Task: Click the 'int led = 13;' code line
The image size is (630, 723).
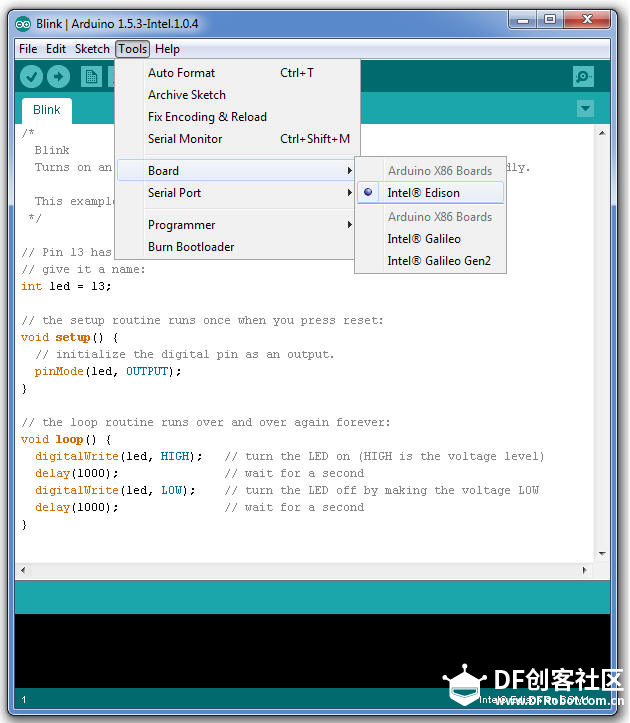Action: click(x=66, y=286)
